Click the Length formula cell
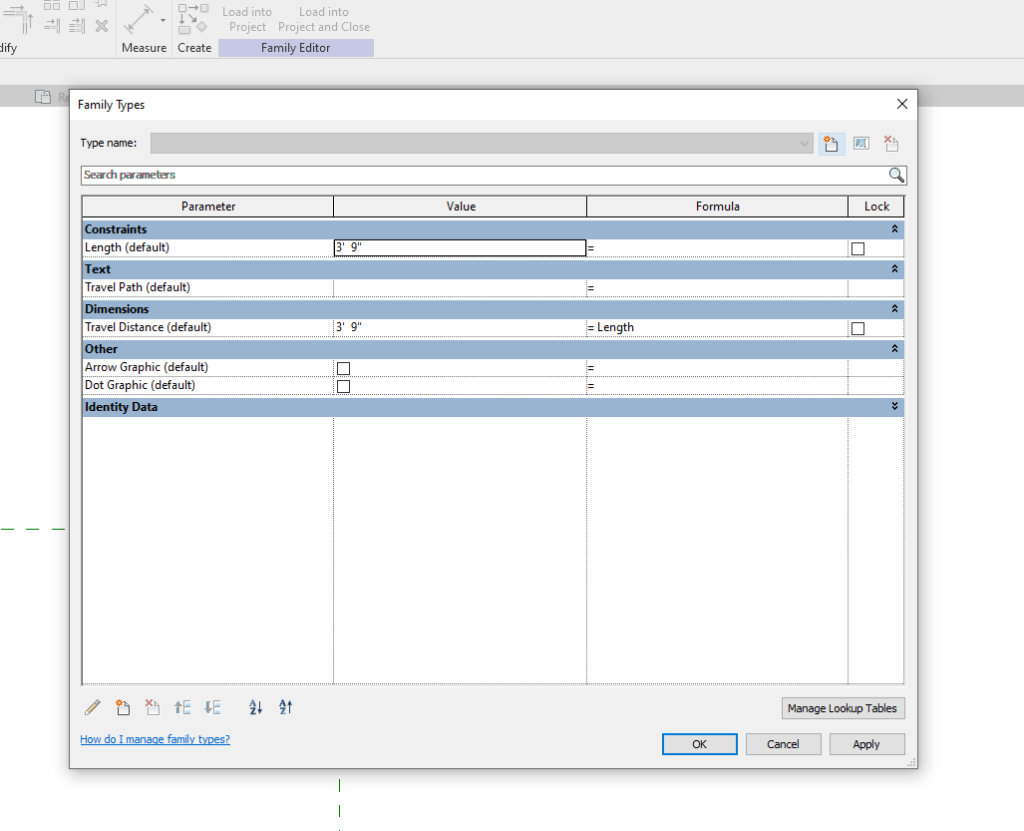 click(x=717, y=248)
